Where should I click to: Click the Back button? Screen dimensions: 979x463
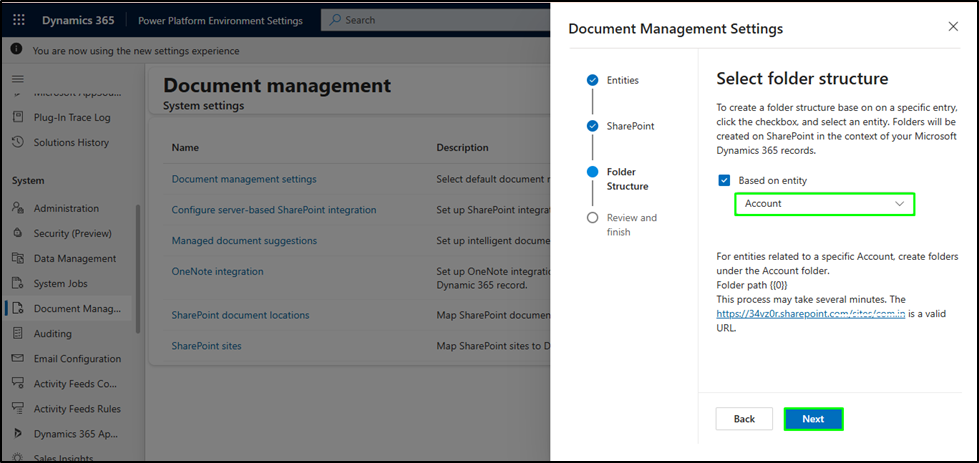pyautogui.click(x=744, y=419)
